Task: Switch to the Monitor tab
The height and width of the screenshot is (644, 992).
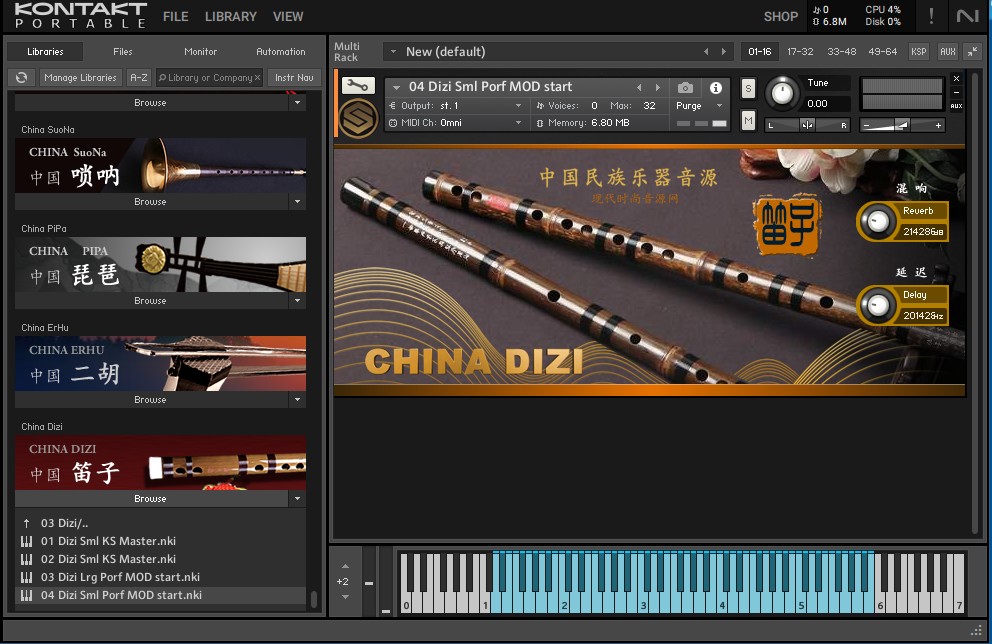Action: coord(201,52)
